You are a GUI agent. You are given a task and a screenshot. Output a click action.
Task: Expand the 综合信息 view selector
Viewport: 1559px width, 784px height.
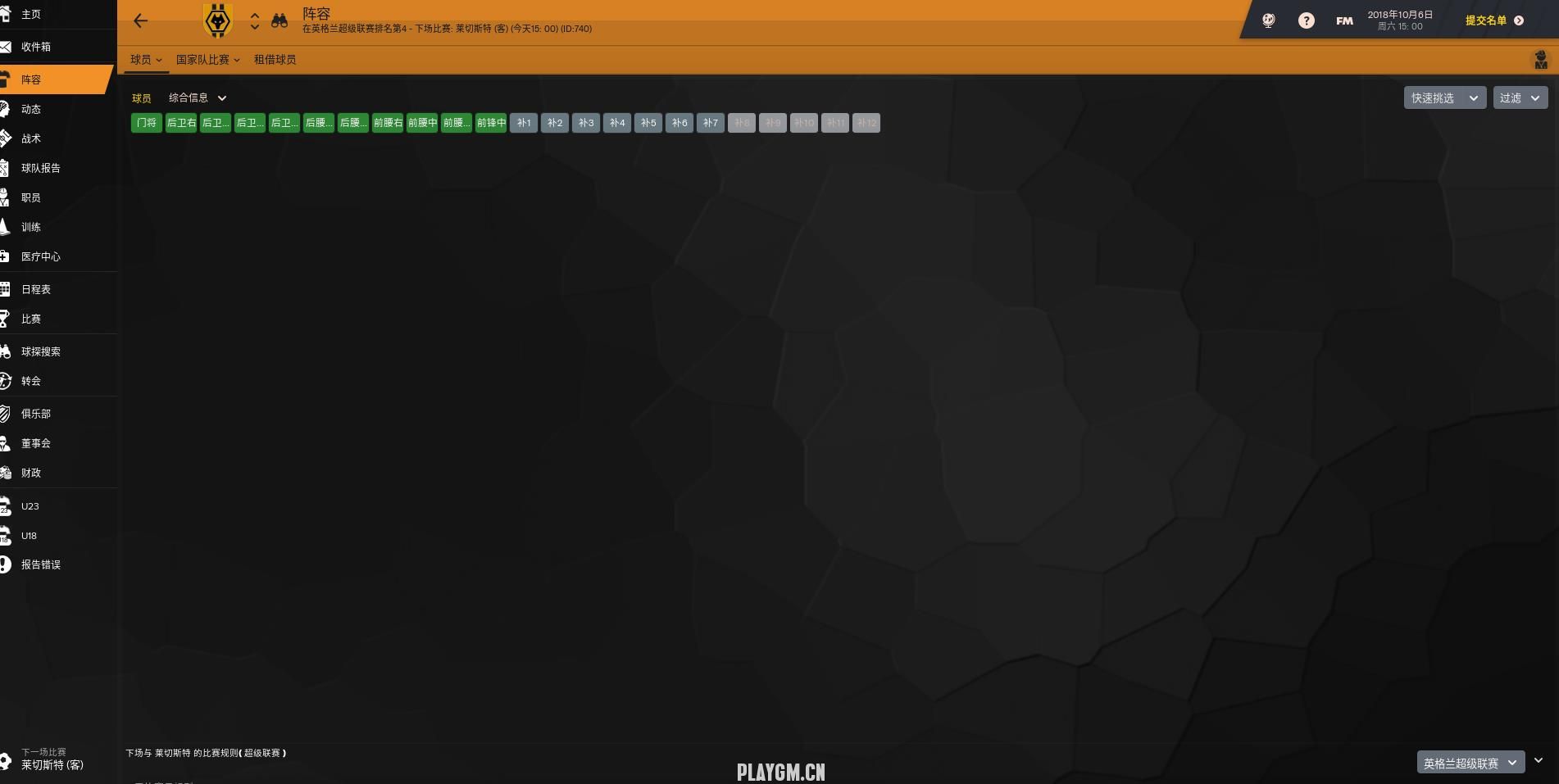coord(197,97)
